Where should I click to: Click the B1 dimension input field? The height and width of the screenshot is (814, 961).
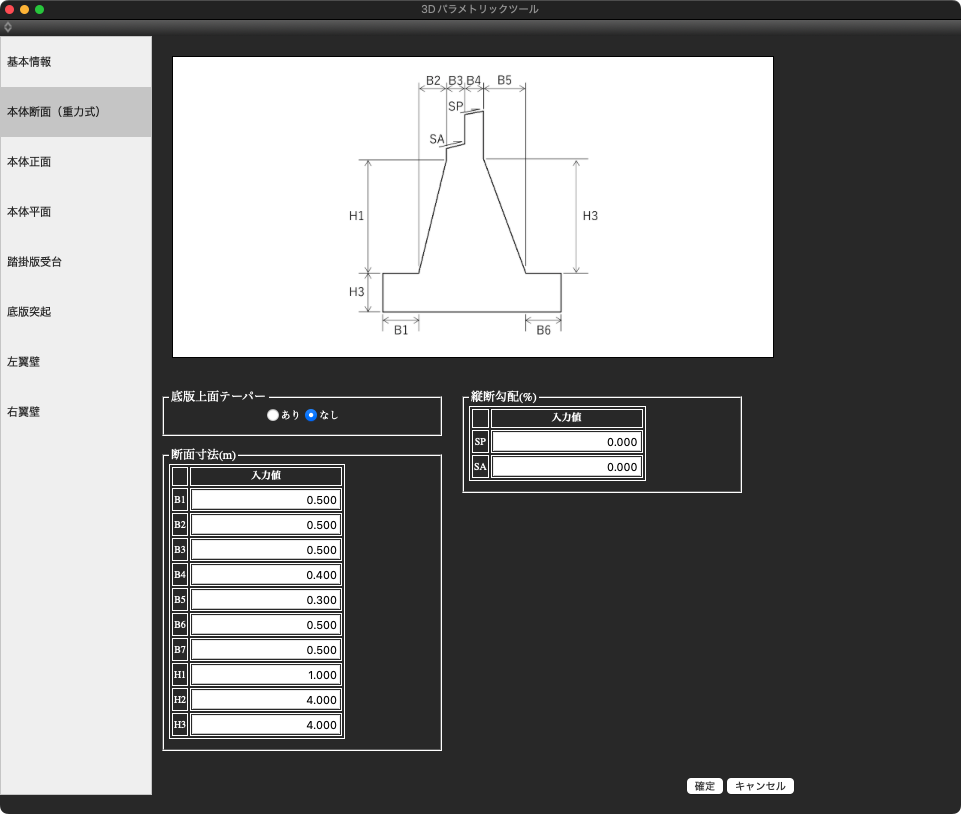266,500
